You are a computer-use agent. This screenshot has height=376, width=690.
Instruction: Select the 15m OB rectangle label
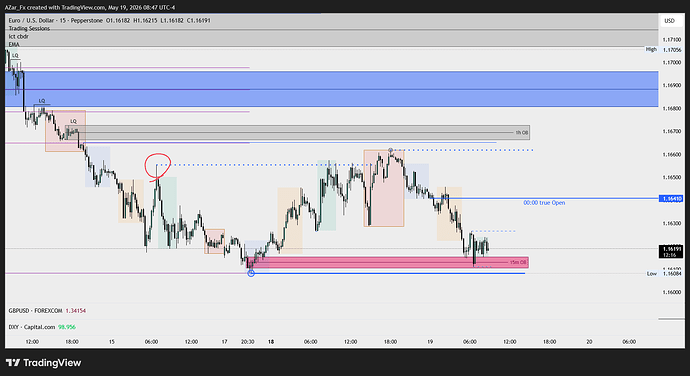click(518, 262)
